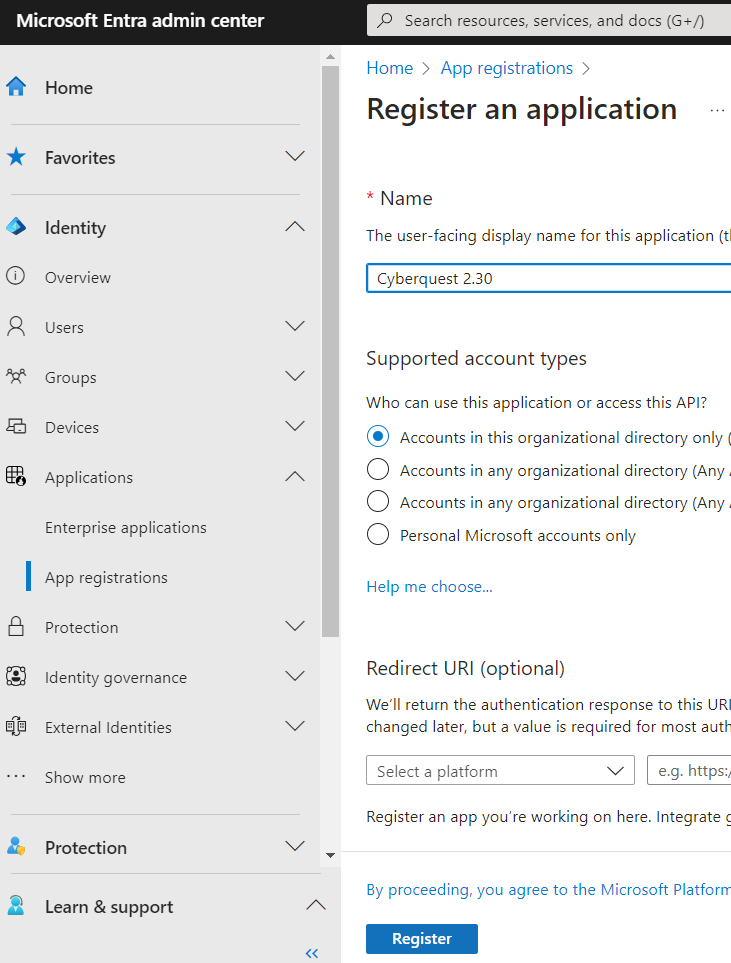The width and height of the screenshot is (731, 963).
Task: Click the Devices monitor icon
Action: [x=16, y=426]
